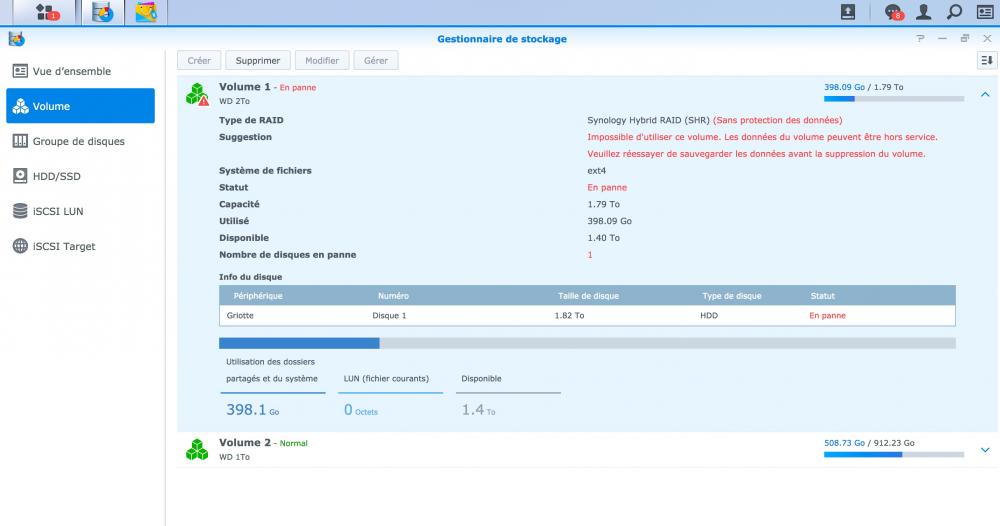
Task: Collapse Volume 1 details chevron
Action: point(985,94)
